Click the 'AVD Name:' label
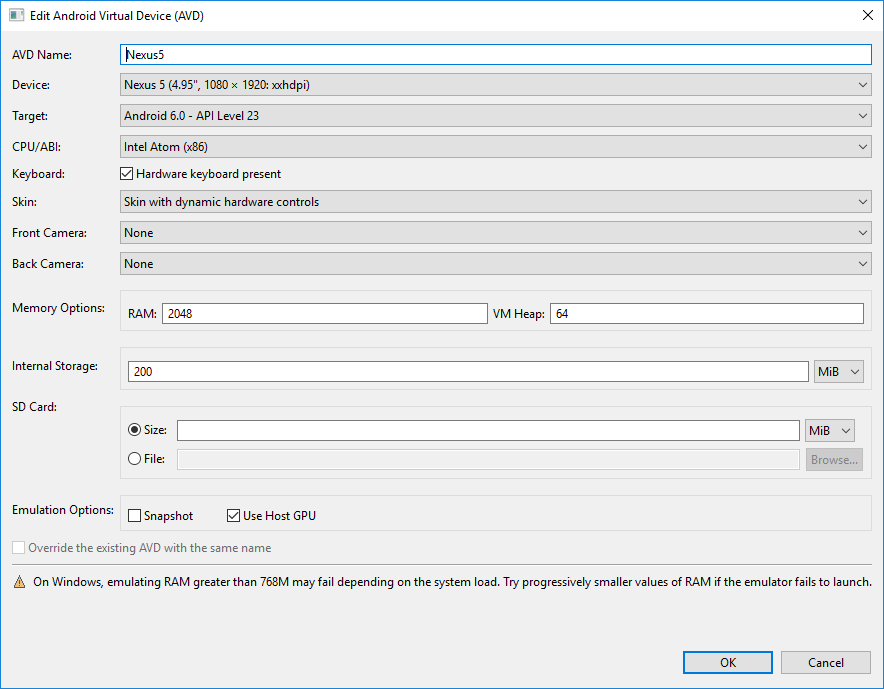The image size is (884, 689). coord(42,55)
